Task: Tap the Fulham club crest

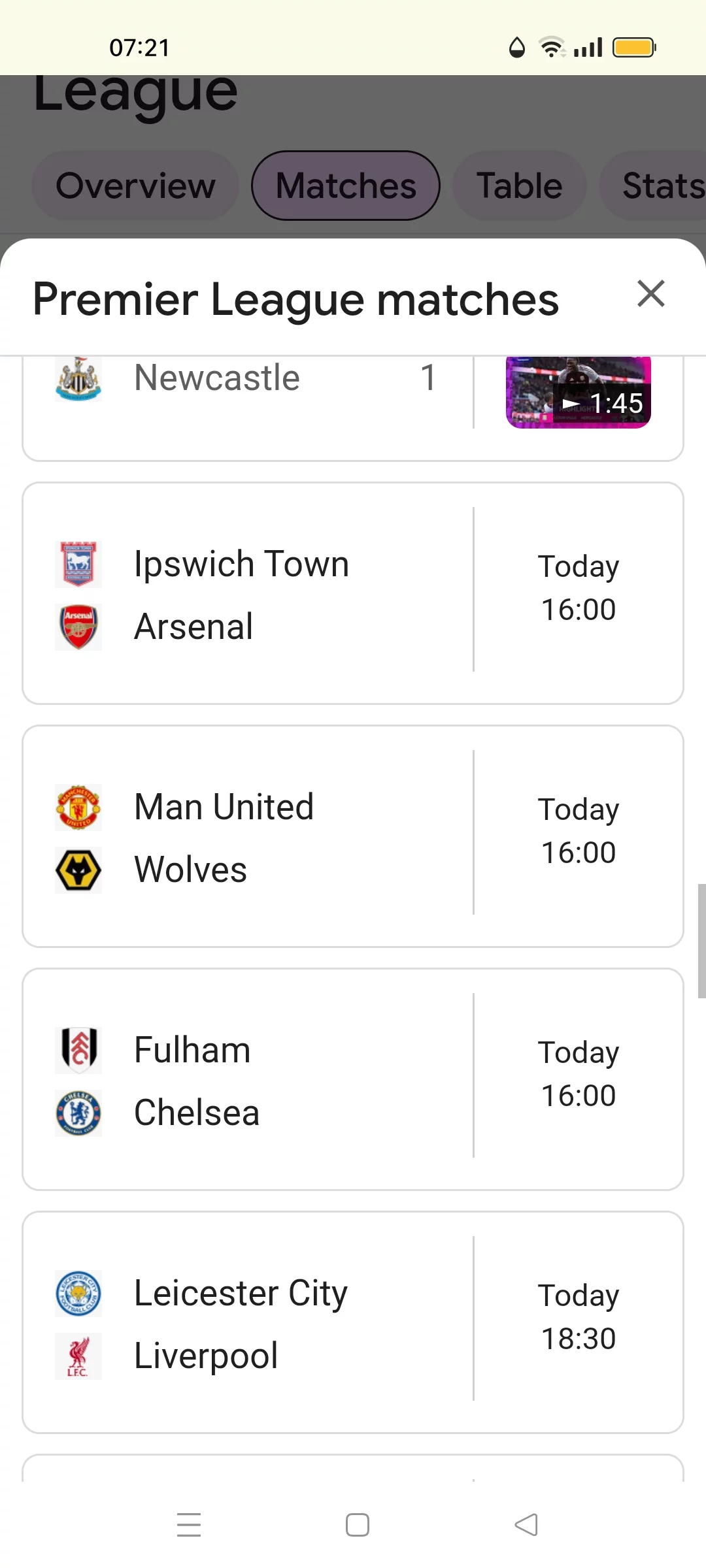Action: pos(78,1050)
